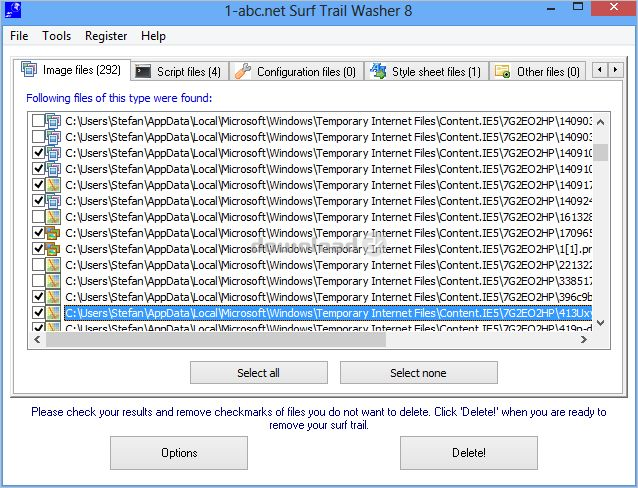Open the File menu
The height and width of the screenshot is (488, 638).
(19, 36)
